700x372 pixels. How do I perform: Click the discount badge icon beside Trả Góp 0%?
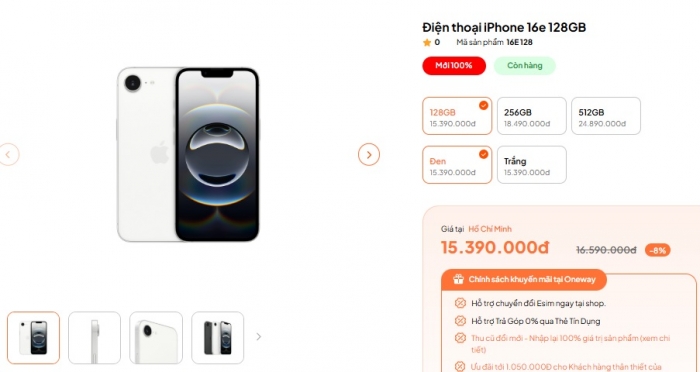click(460, 321)
